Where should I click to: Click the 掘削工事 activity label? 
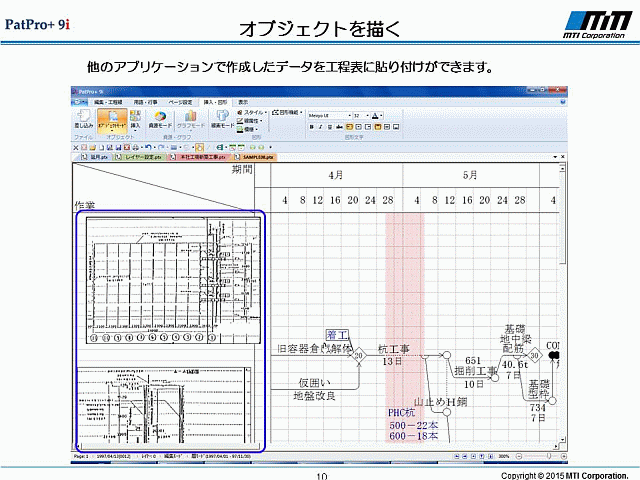(476, 371)
